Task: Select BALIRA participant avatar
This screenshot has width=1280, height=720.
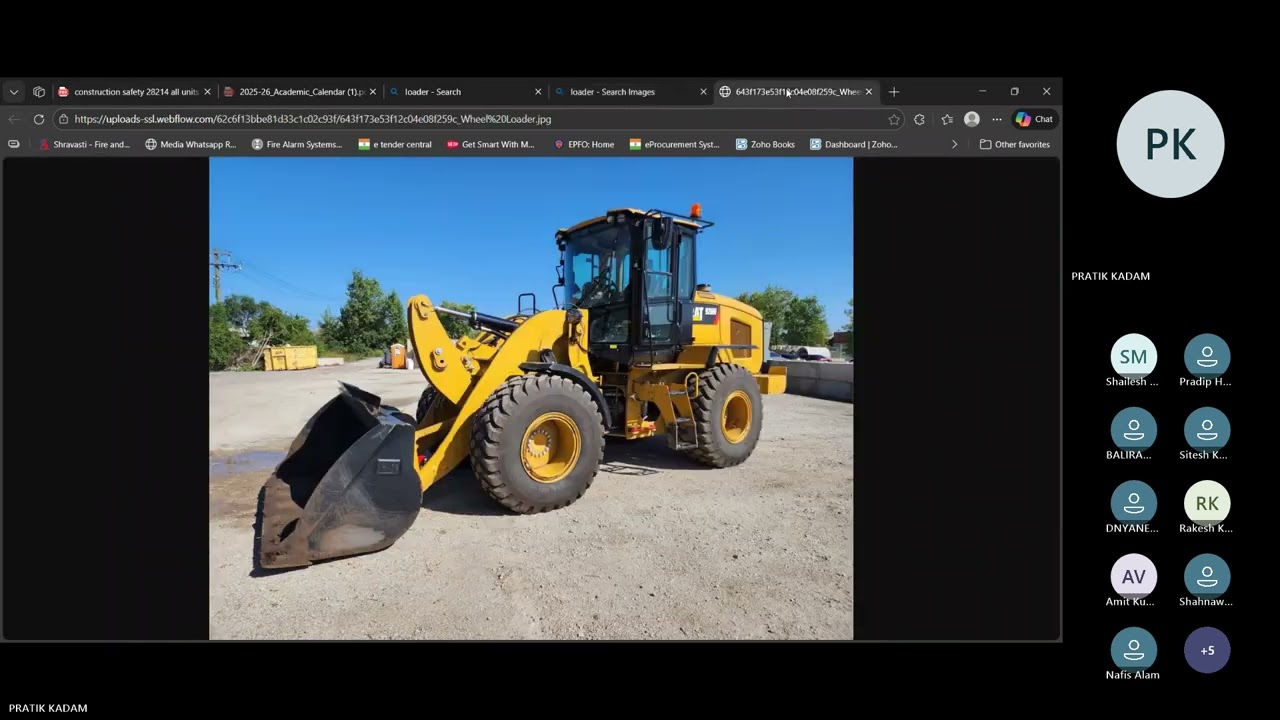Action: click(x=1133, y=430)
